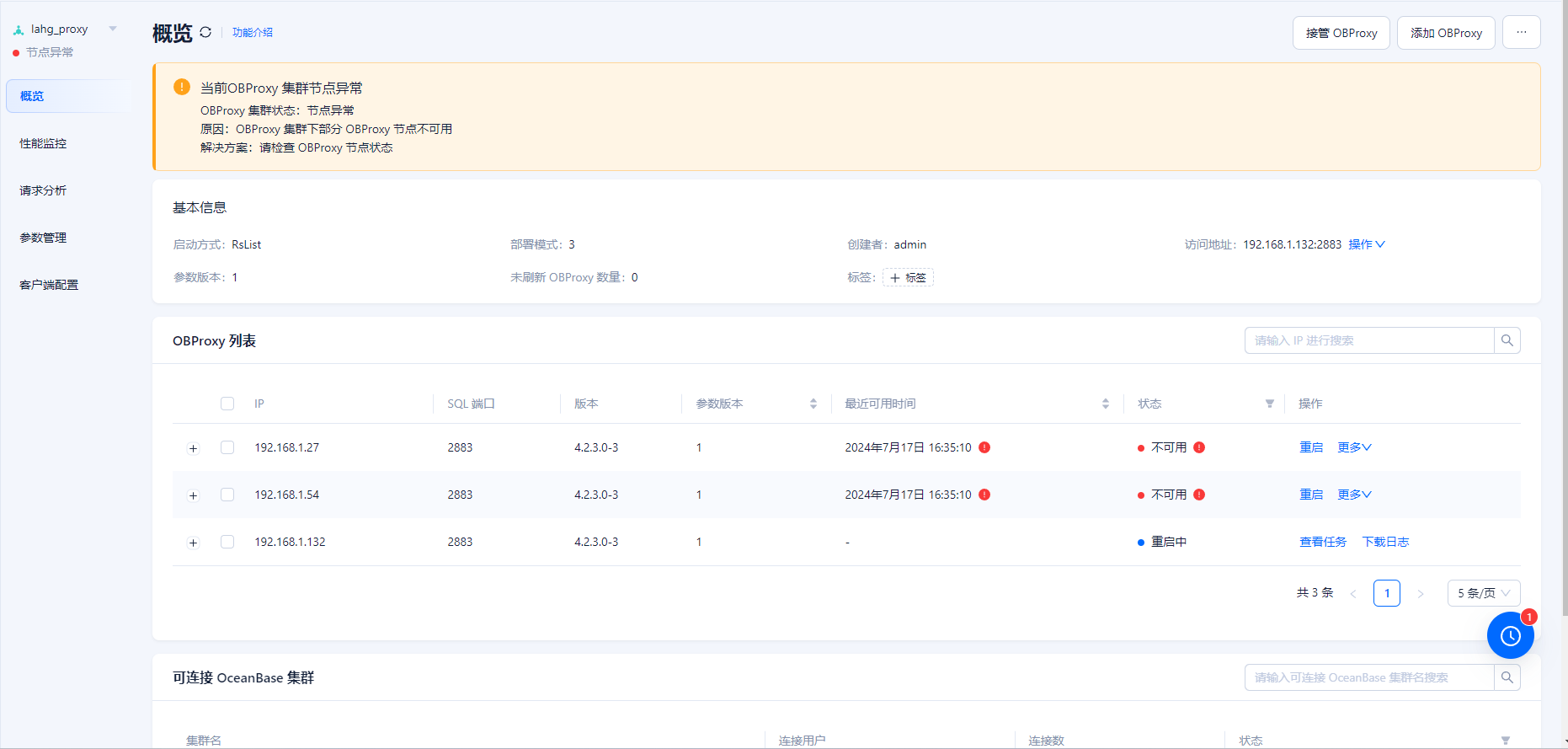
Task: Open 更多 dropdown for 192.168.1.54
Action: point(1354,495)
